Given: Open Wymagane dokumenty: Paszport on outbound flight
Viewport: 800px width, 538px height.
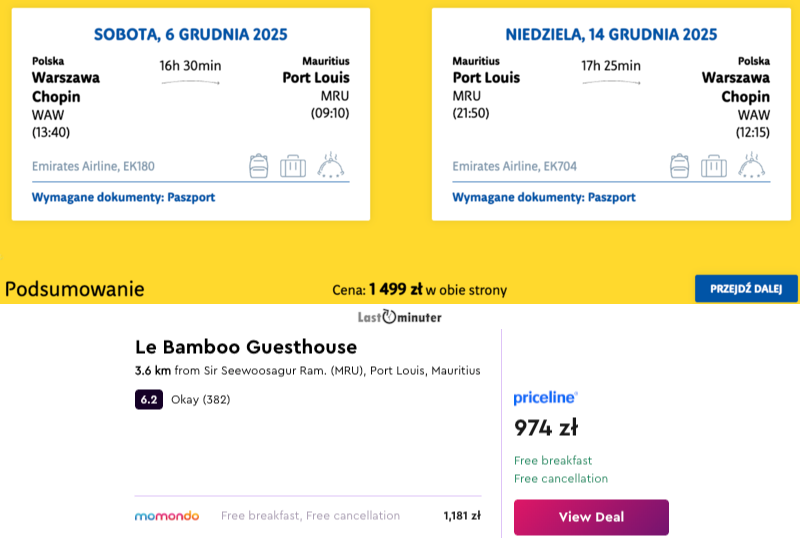Looking at the screenshot, I should coord(123,197).
